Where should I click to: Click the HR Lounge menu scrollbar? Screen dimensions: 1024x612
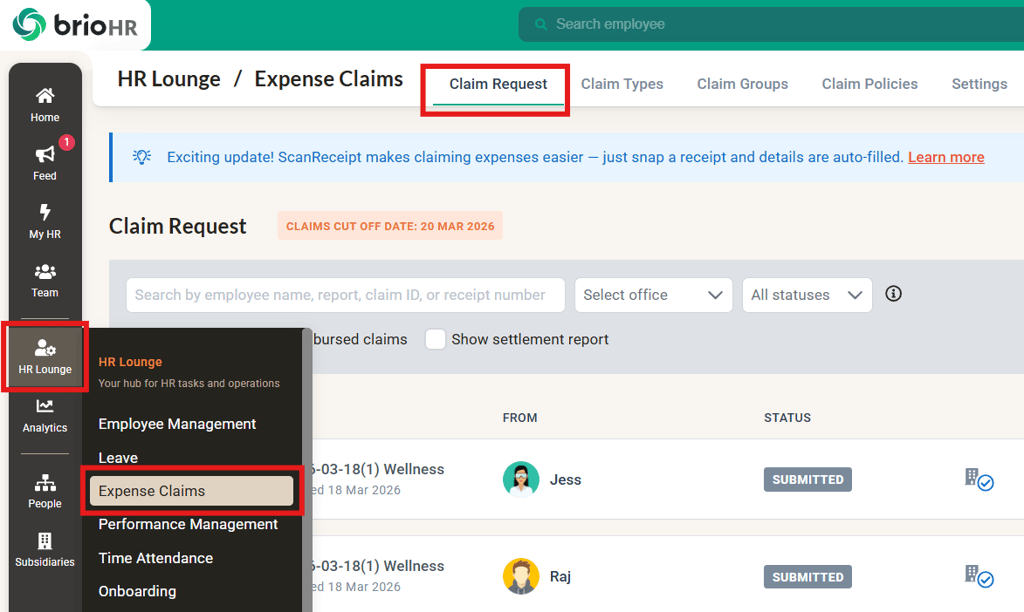coord(307,470)
